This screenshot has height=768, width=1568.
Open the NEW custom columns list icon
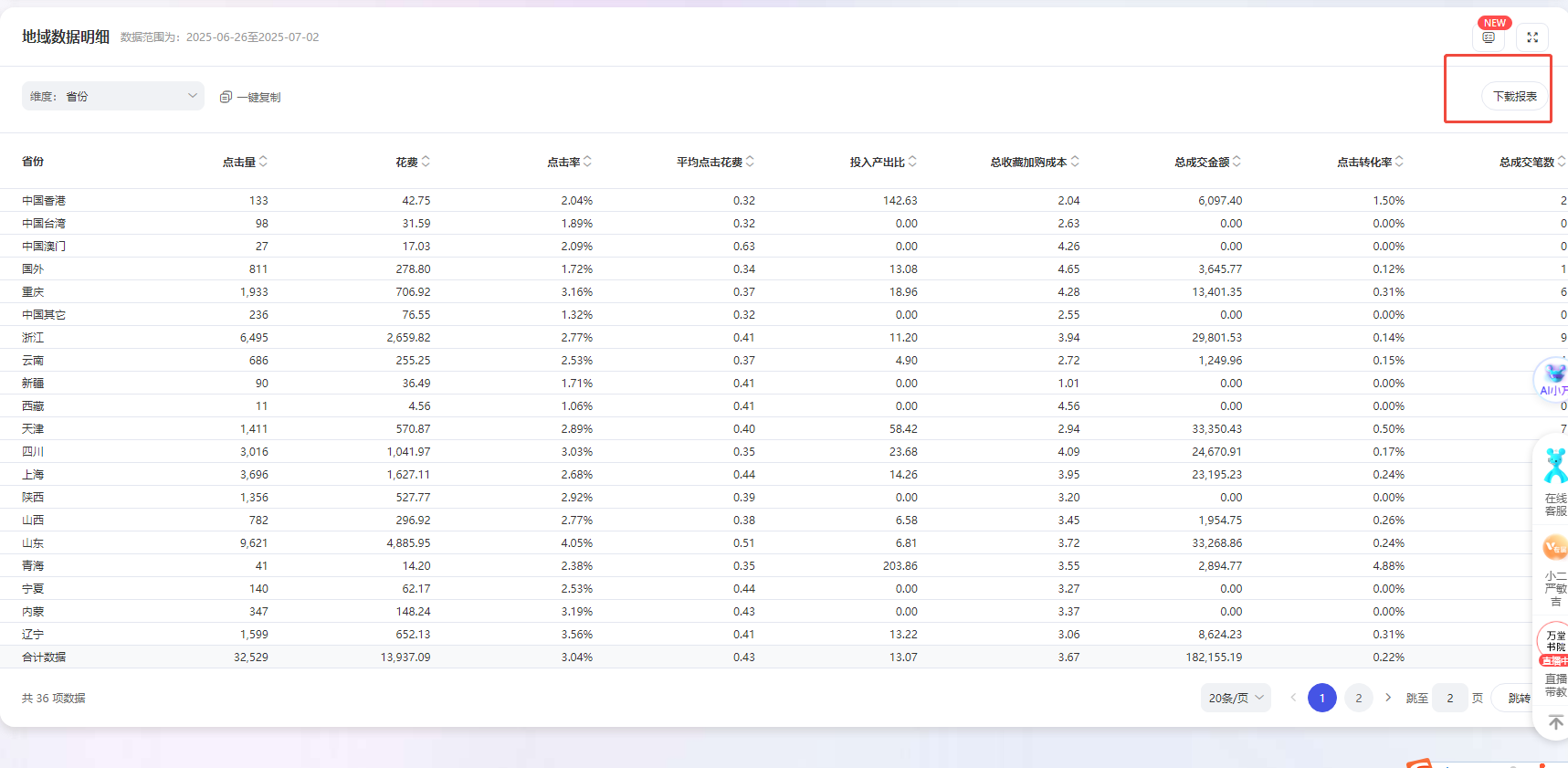coord(1489,37)
